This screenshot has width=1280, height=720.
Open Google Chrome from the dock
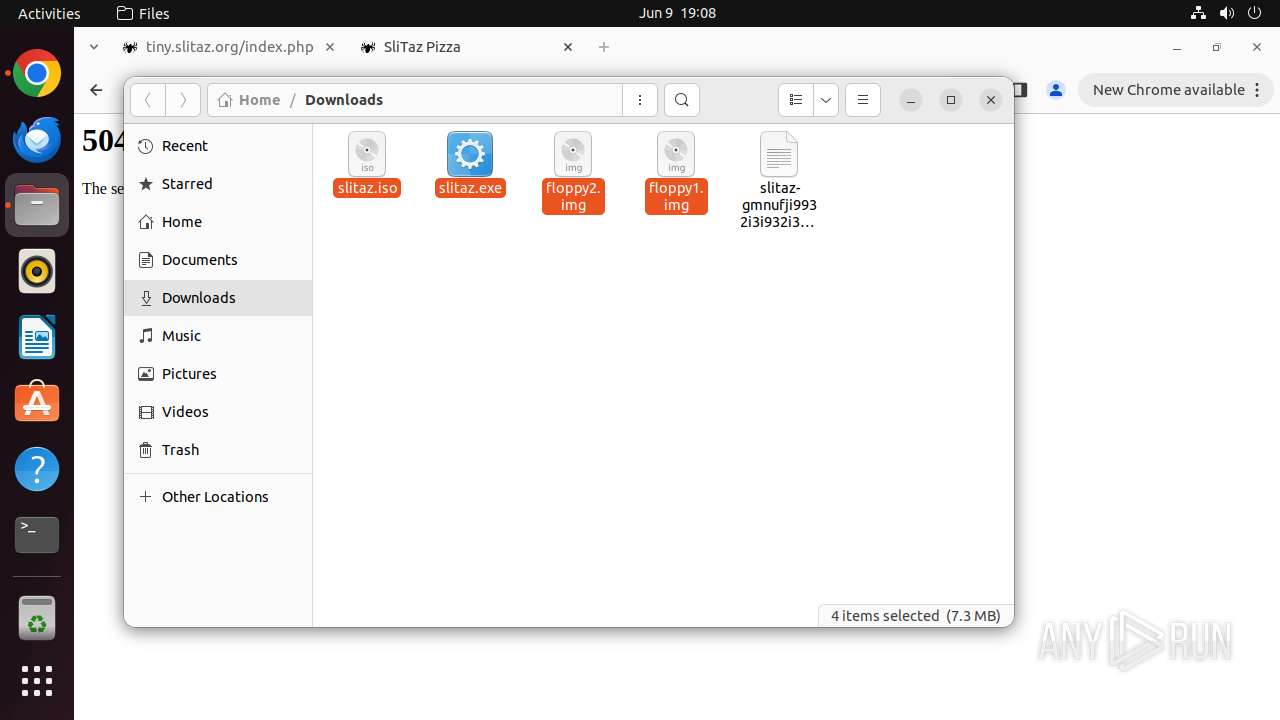pyautogui.click(x=37, y=74)
